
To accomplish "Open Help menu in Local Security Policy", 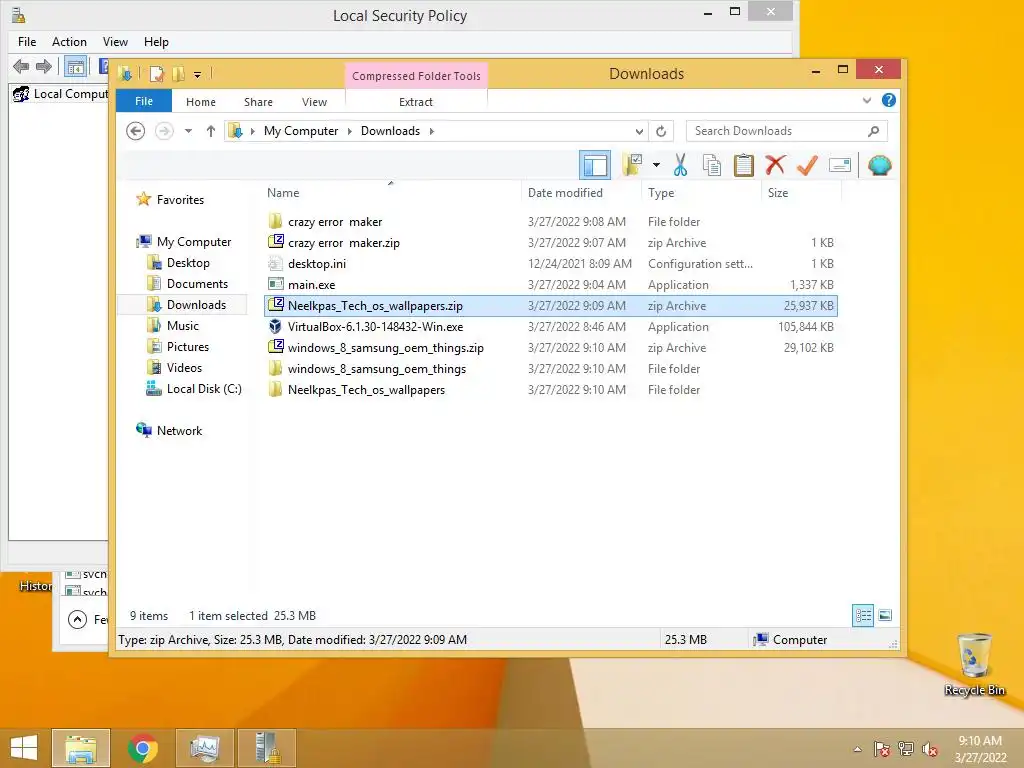I will (156, 42).
